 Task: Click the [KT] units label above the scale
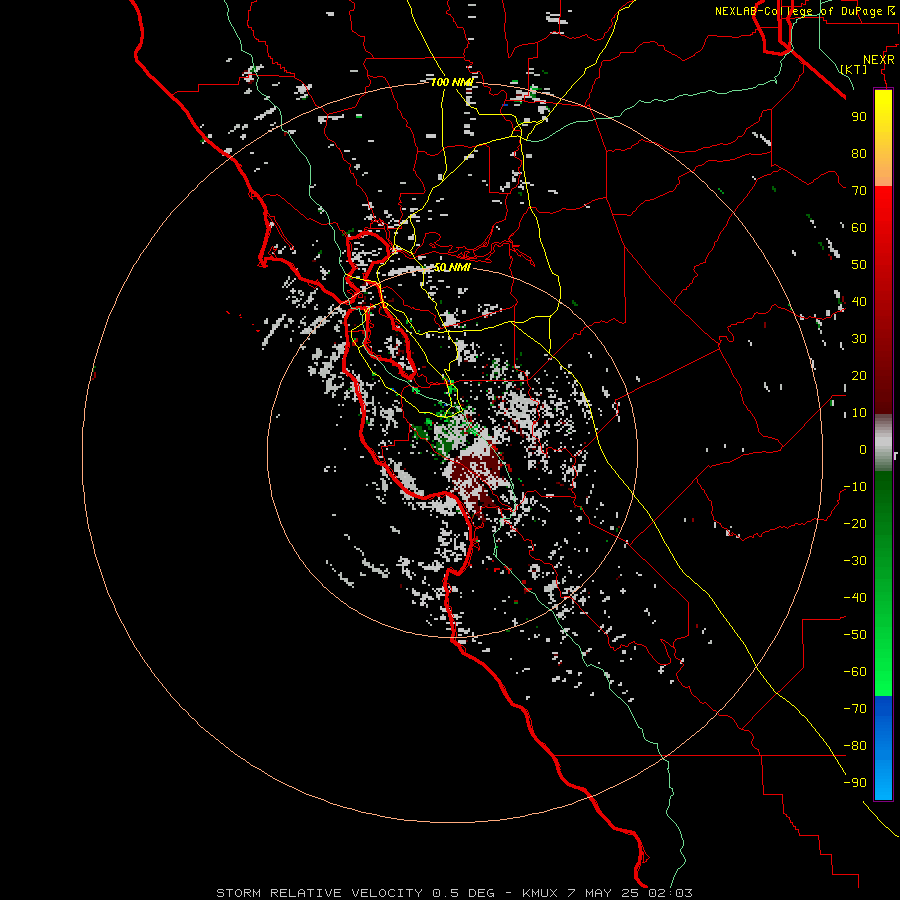[854, 69]
